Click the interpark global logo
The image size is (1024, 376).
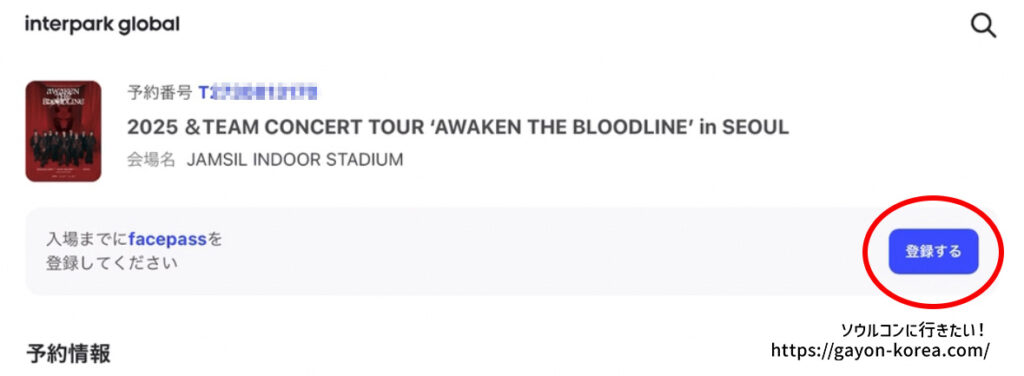pos(102,25)
